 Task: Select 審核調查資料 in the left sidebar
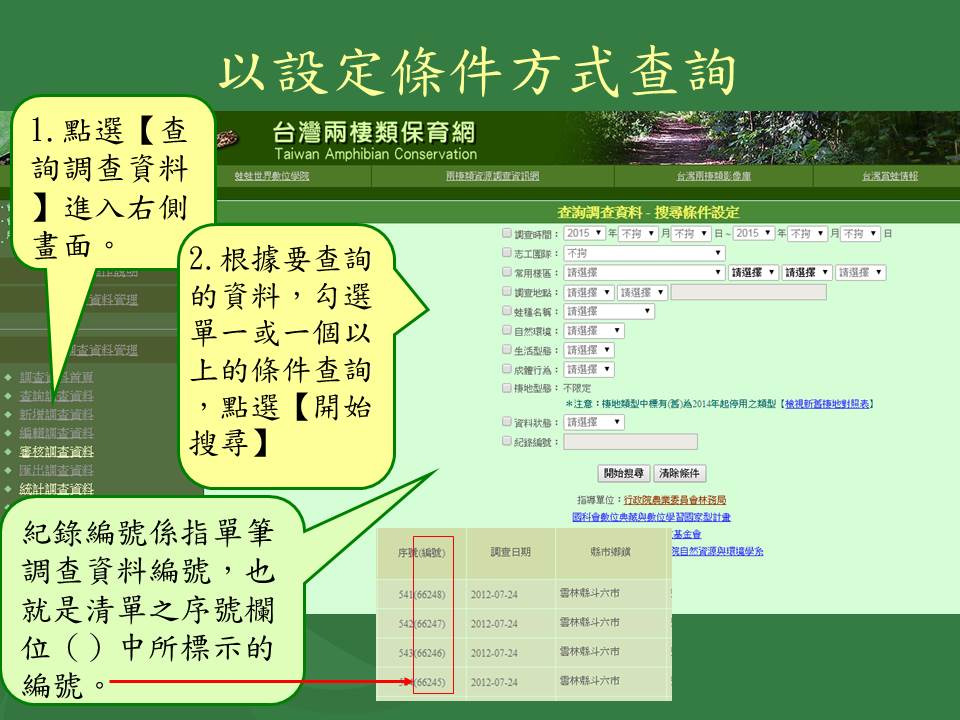[x=56, y=451]
